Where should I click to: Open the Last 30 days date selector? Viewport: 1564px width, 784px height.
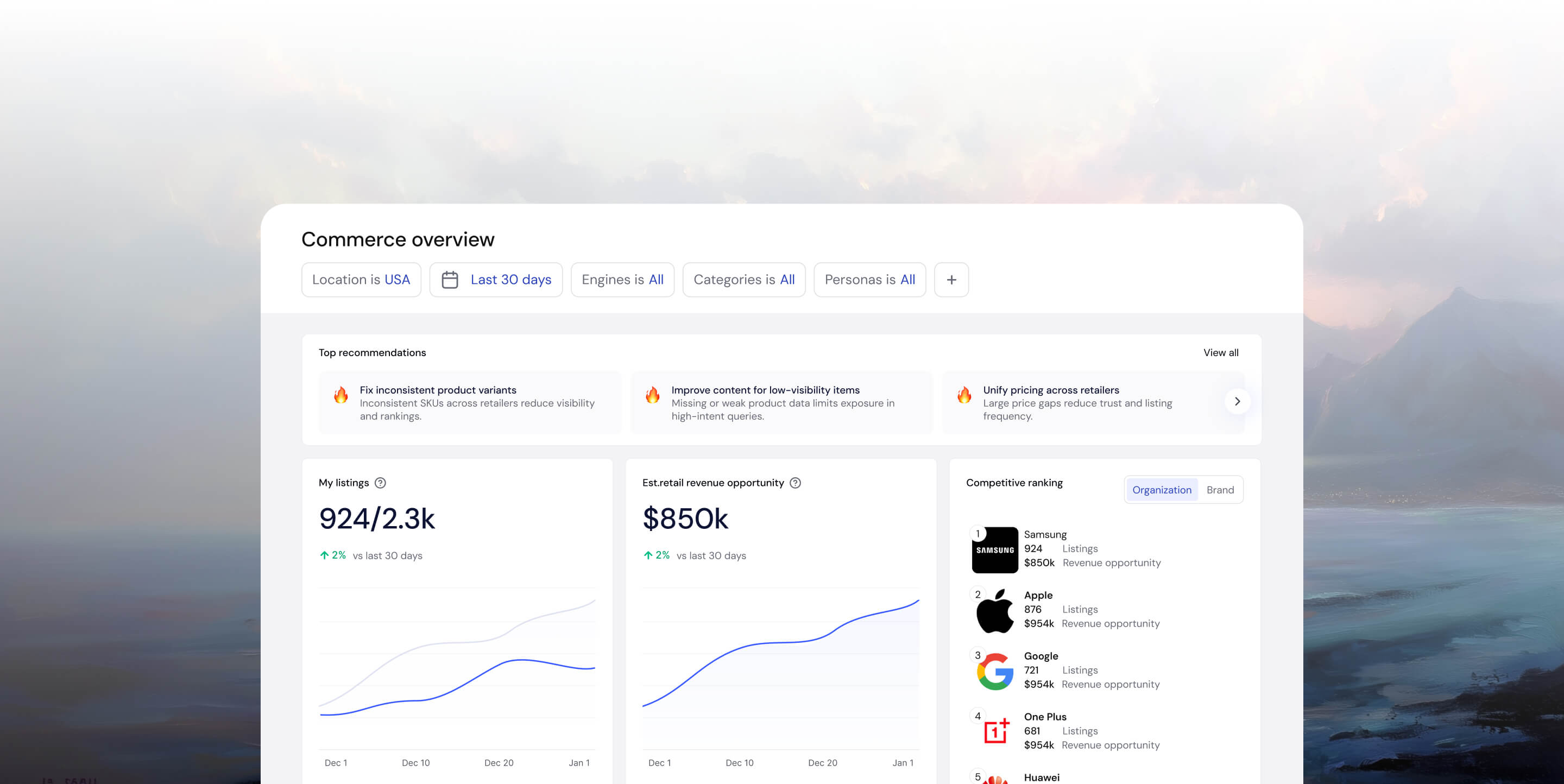coord(510,280)
